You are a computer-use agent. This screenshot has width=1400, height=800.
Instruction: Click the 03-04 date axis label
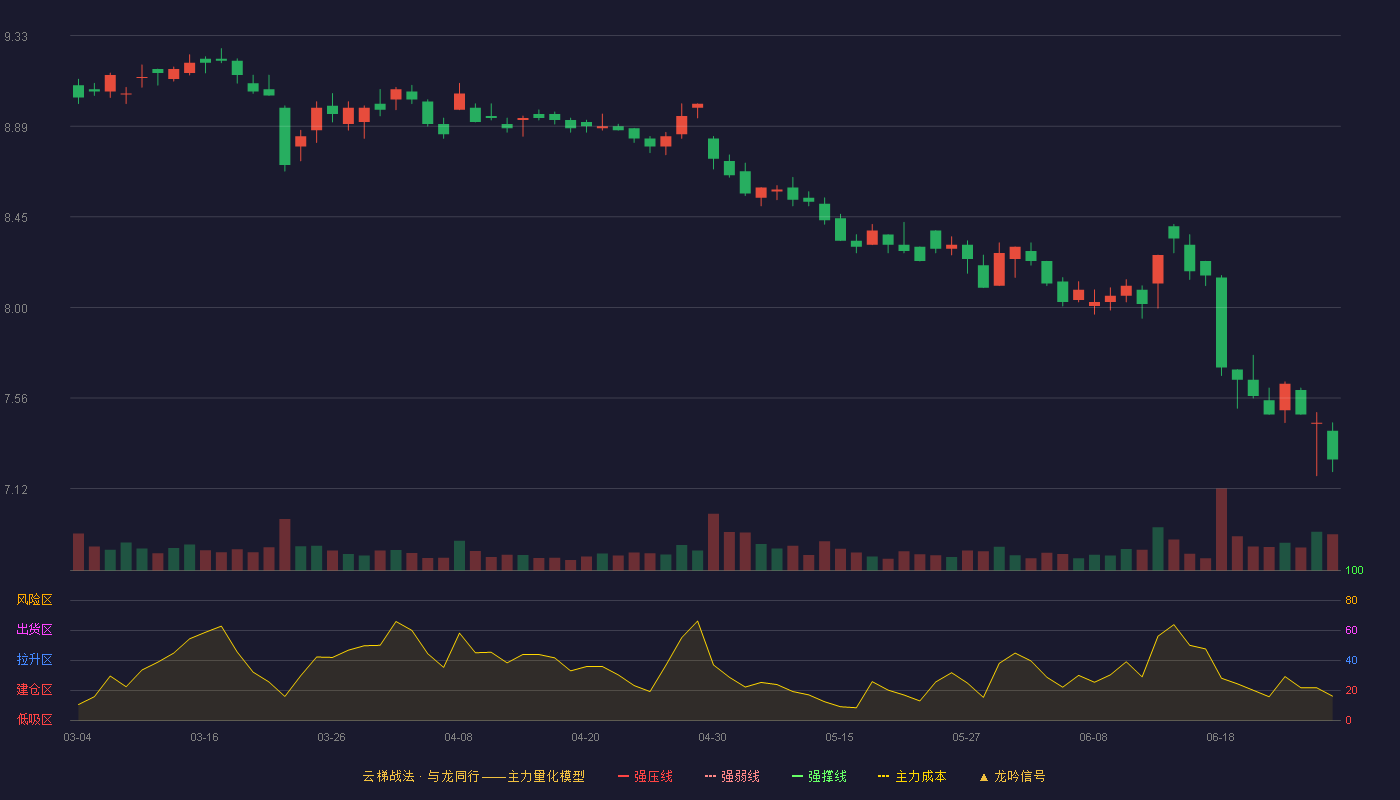tap(77, 737)
